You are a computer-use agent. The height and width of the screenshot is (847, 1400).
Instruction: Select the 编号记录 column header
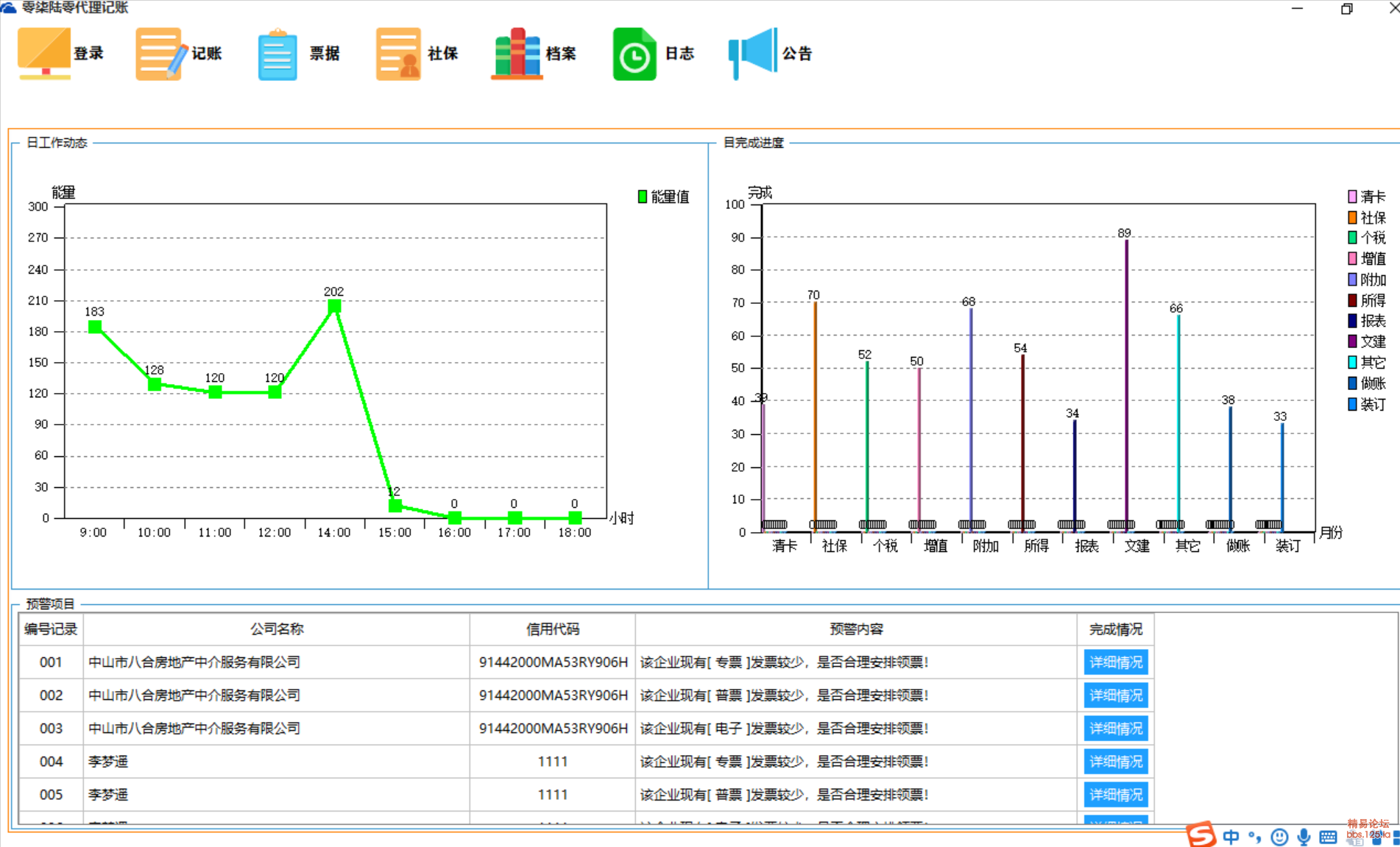pos(51,629)
